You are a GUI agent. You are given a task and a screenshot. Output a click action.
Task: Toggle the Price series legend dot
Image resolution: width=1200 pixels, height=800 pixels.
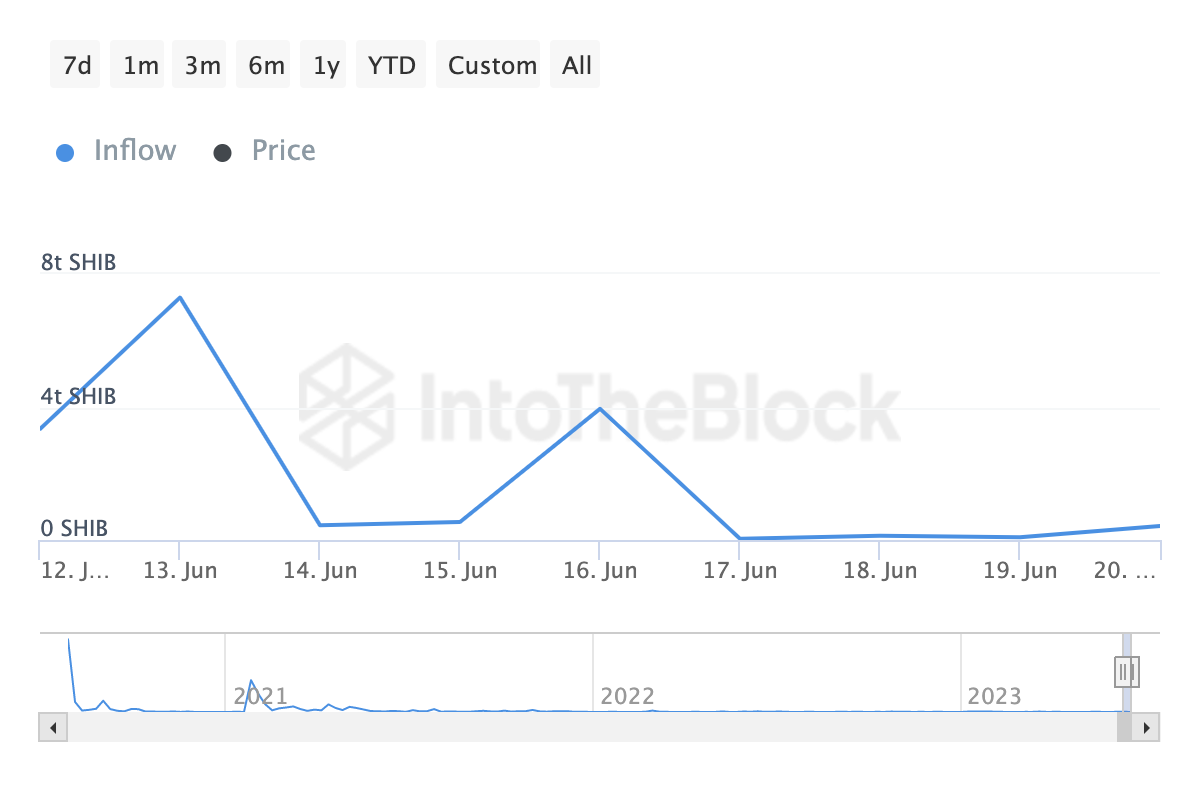[222, 153]
